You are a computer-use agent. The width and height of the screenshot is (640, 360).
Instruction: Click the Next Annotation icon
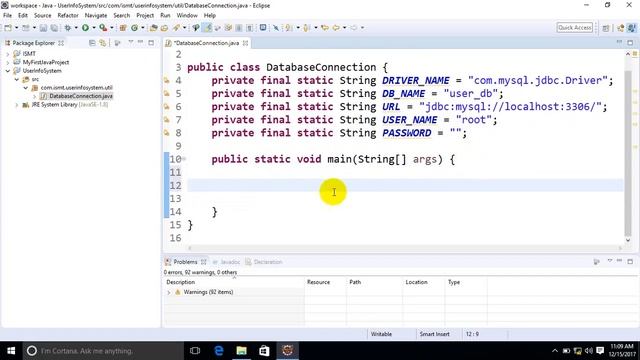[289, 28]
